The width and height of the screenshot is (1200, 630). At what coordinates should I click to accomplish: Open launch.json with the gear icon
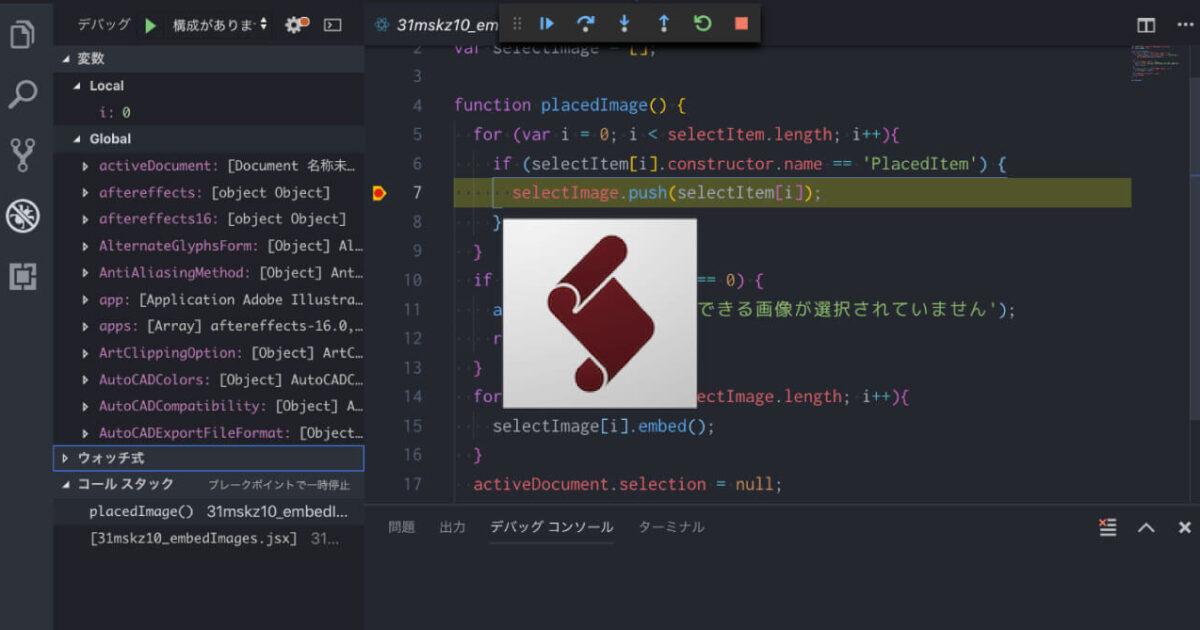(x=296, y=24)
